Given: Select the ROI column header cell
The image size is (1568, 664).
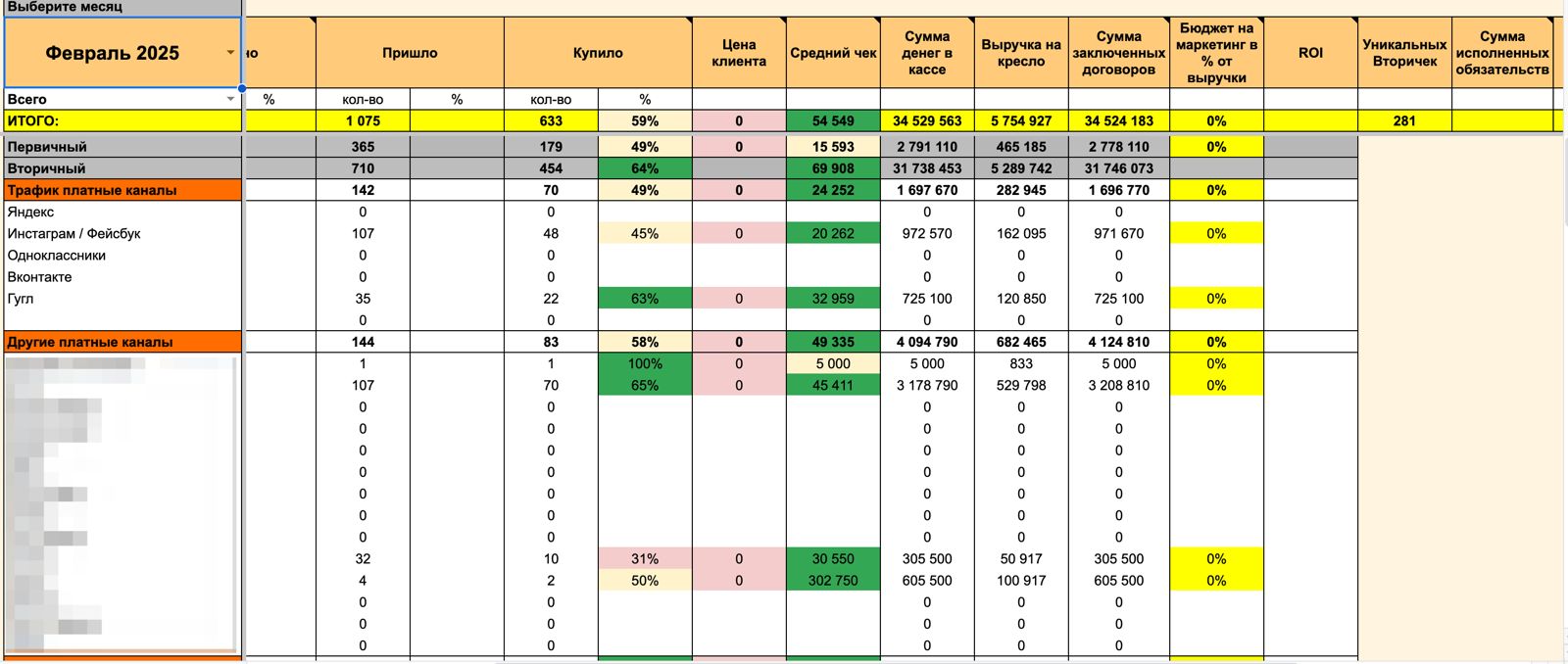Looking at the screenshot, I should click(x=1310, y=53).
